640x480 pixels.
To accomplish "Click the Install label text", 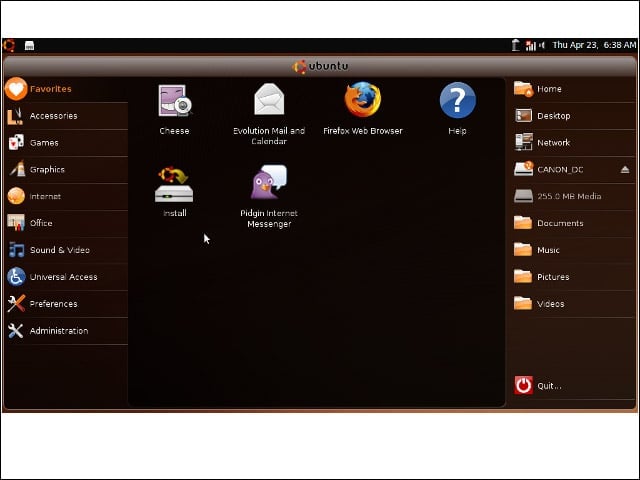I will tap(175, 213).
